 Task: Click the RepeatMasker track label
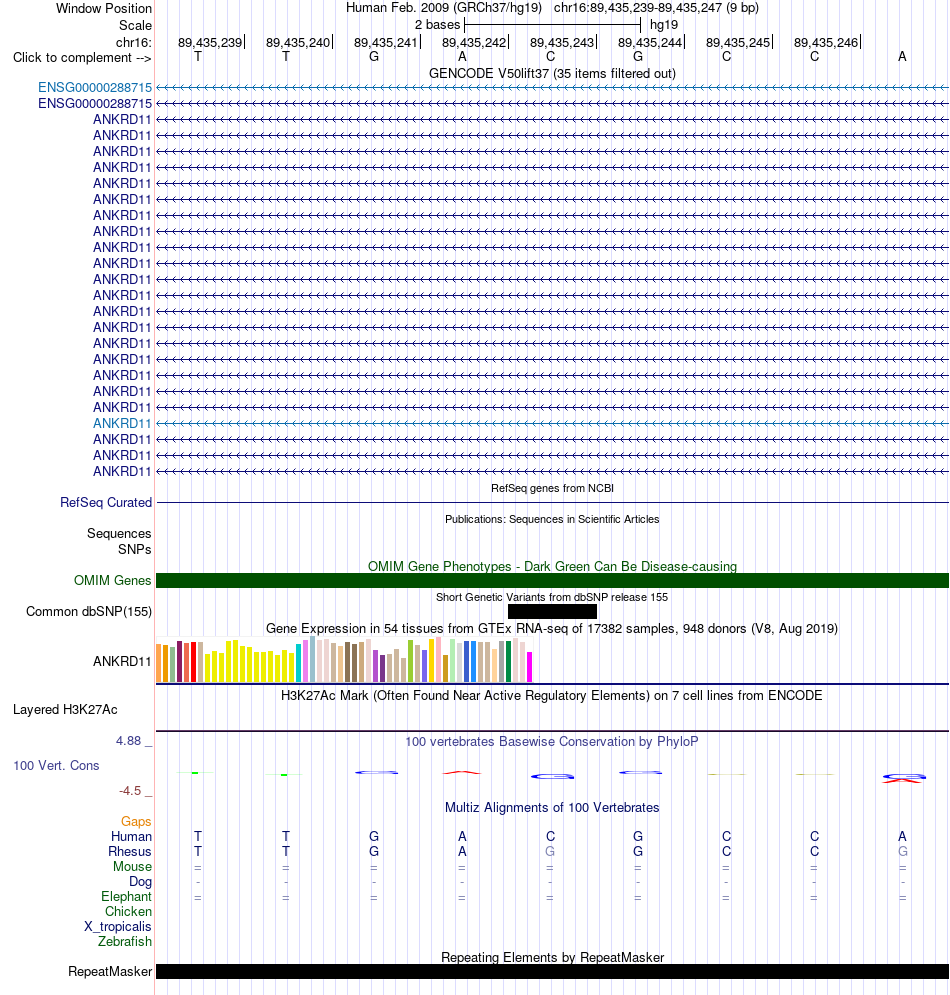[x=110, y=972]
